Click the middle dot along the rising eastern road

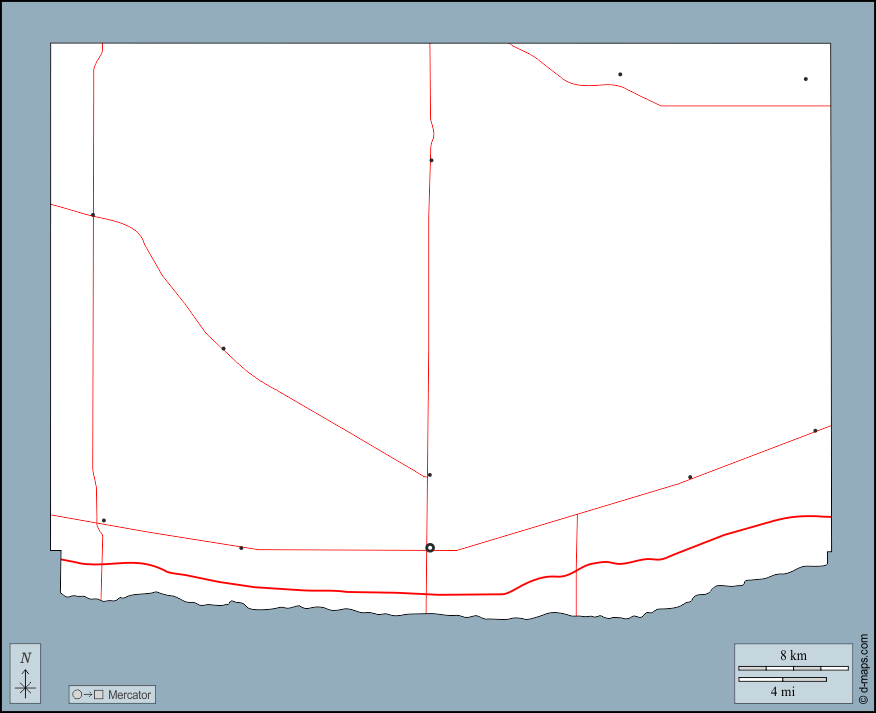click(690, 477)
